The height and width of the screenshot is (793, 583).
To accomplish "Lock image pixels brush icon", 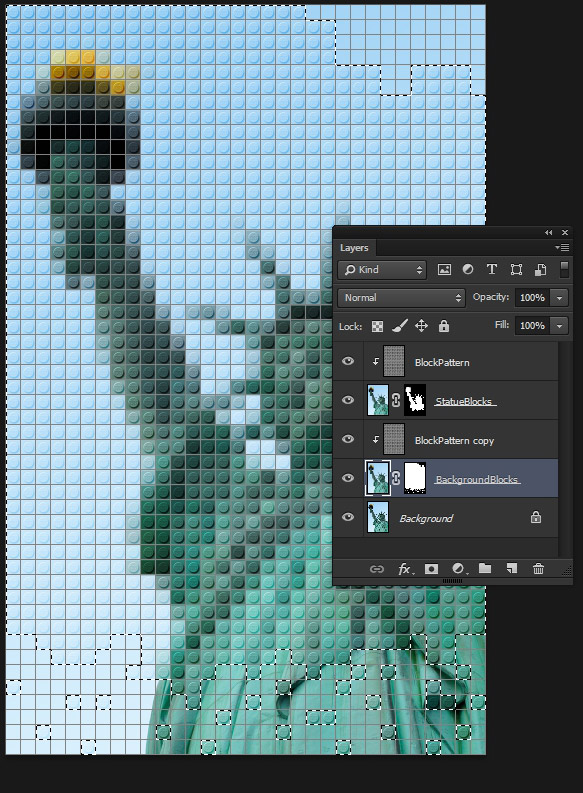I will (x=399, y=326).
